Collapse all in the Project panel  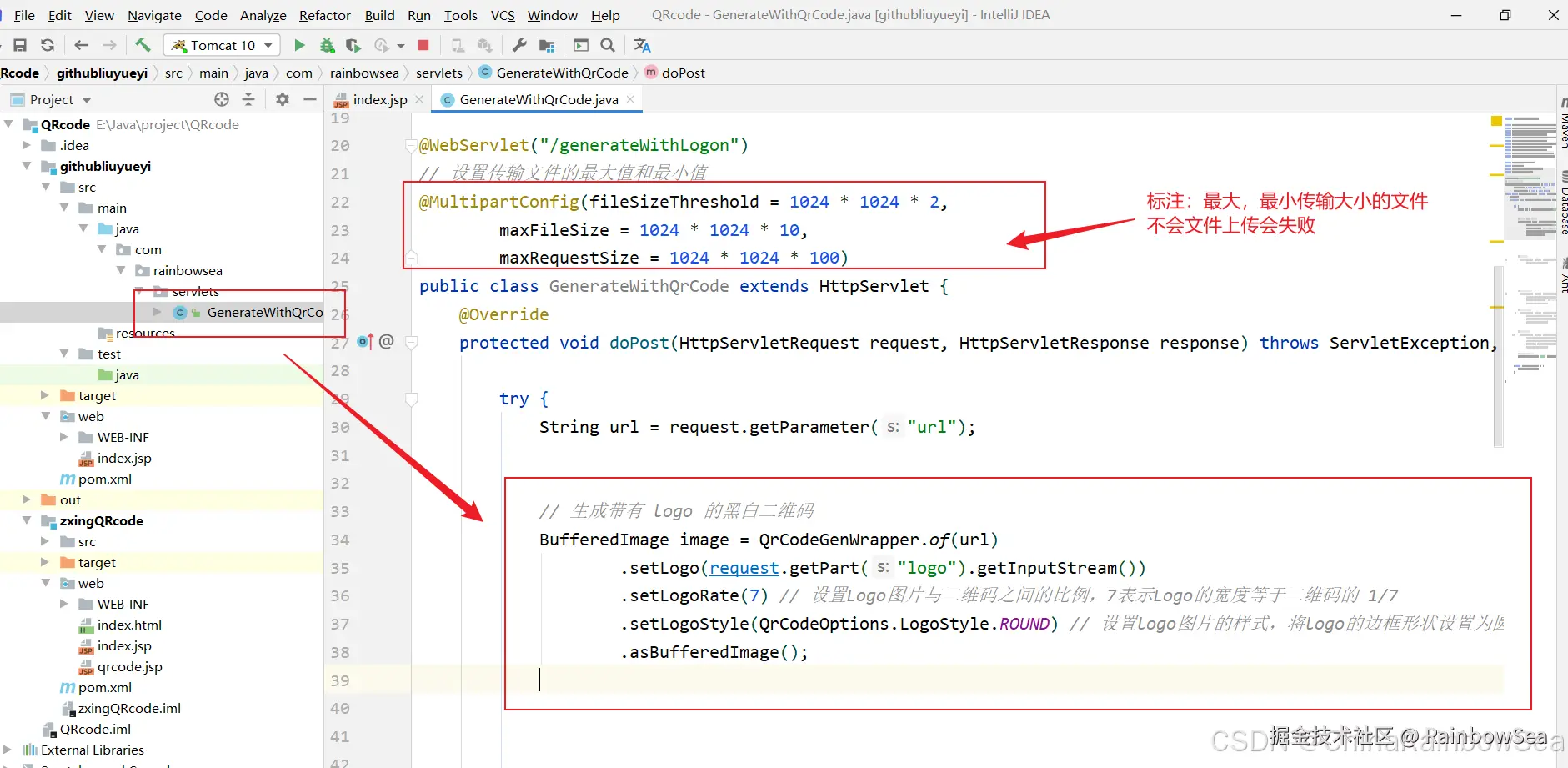(248, 99)
